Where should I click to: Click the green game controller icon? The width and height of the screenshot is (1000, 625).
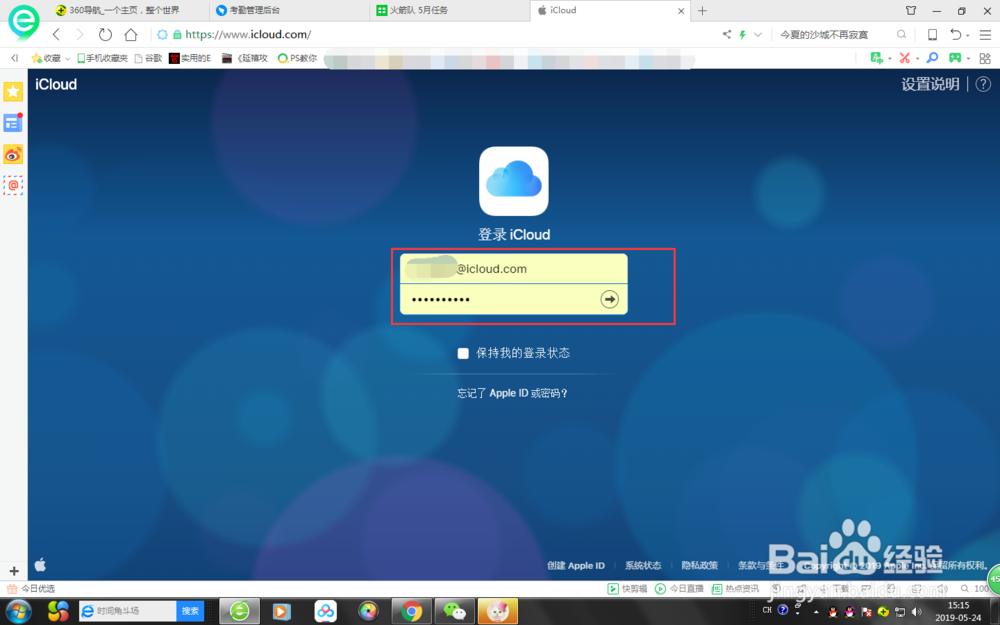coord(955,58)
